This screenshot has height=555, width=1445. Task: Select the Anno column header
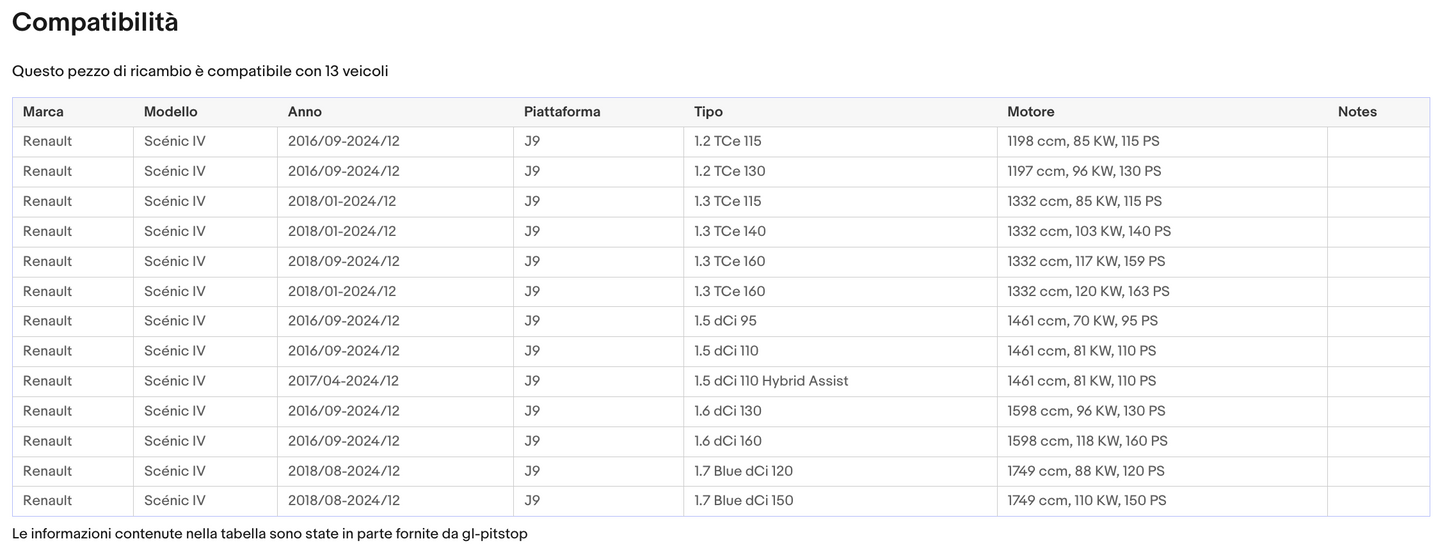(x=304, y=112)
